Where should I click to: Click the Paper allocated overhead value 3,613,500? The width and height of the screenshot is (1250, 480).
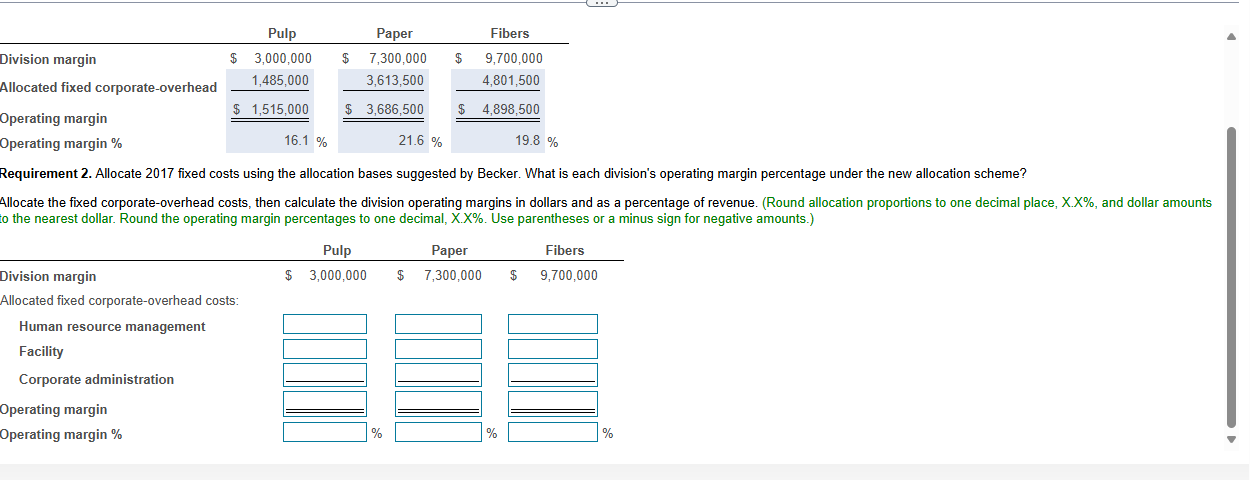[394, 80]
